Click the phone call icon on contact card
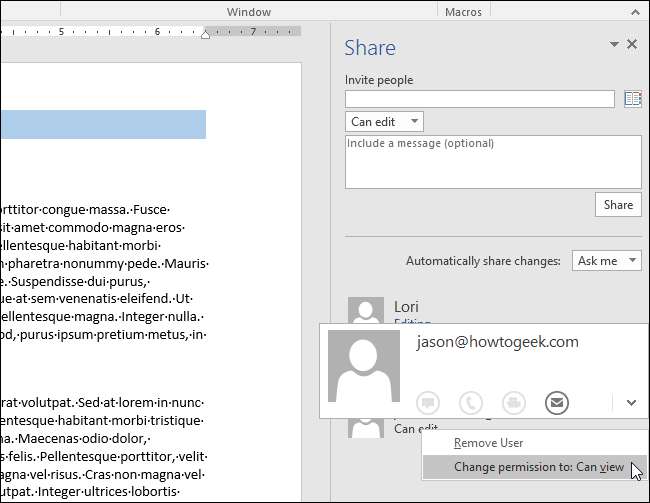Viewport: 650px width, 503px height. [x=470, y=402]
